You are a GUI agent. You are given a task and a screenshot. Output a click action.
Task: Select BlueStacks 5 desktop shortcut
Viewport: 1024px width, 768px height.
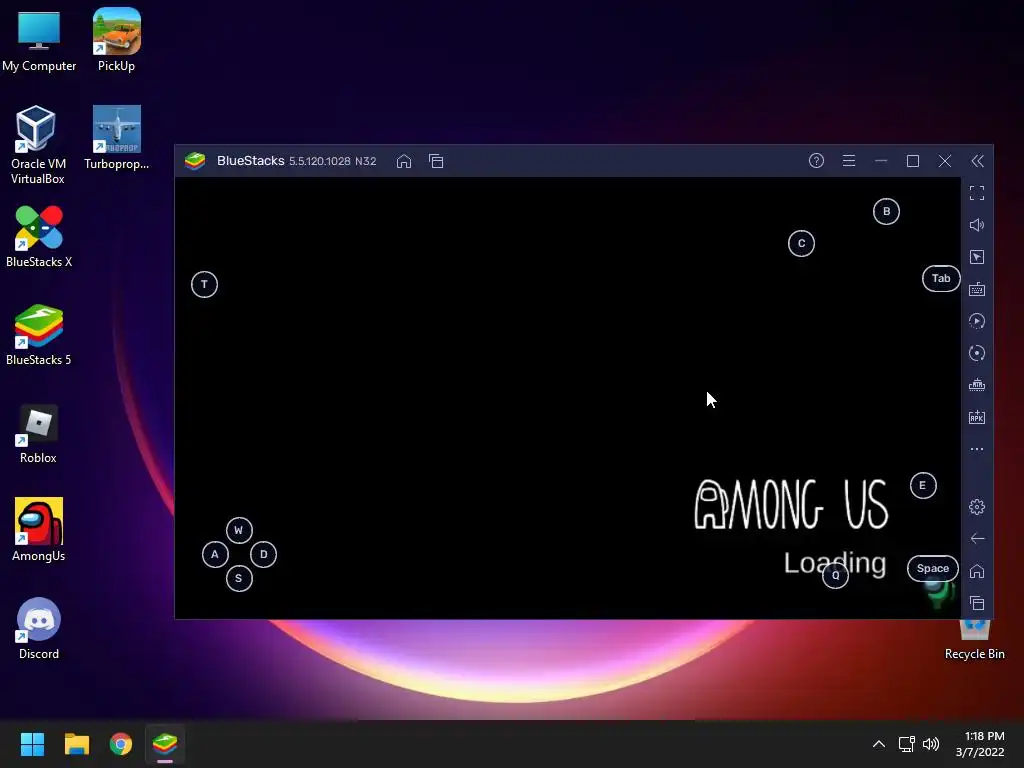39,334
